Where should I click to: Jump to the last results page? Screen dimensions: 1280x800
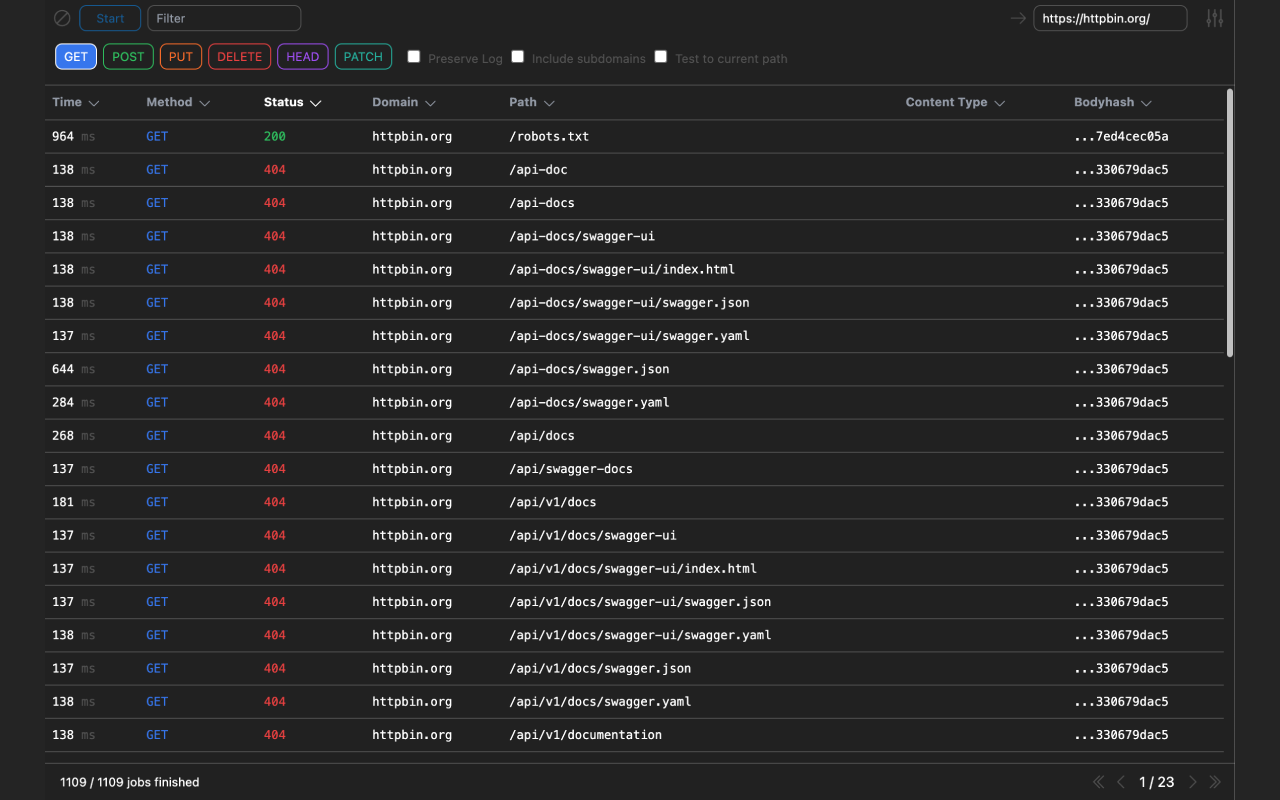(x=1216, y=782)
